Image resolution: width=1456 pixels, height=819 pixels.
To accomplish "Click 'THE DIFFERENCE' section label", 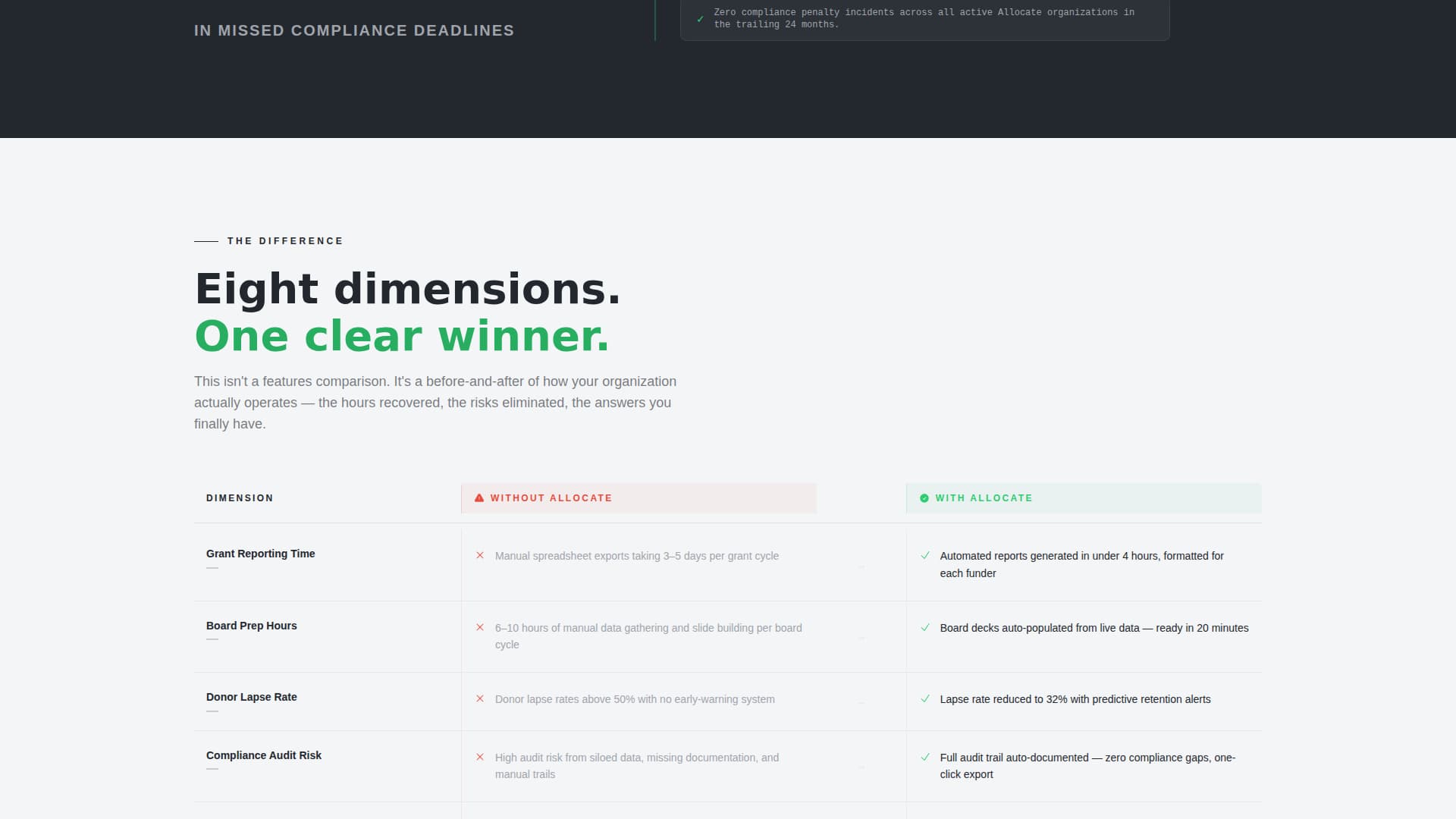I will (285, 241).
